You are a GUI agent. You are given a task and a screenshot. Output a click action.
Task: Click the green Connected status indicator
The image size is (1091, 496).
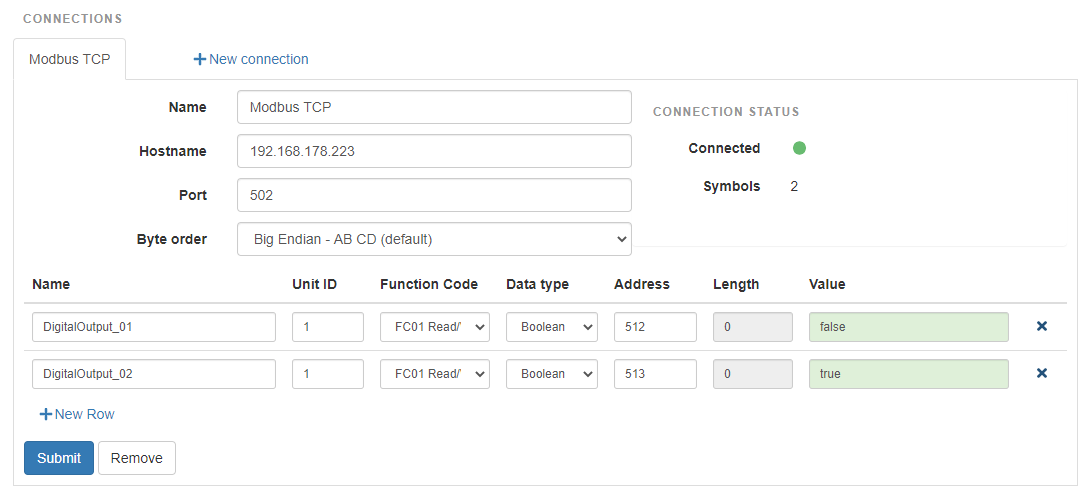coord(799,148)
